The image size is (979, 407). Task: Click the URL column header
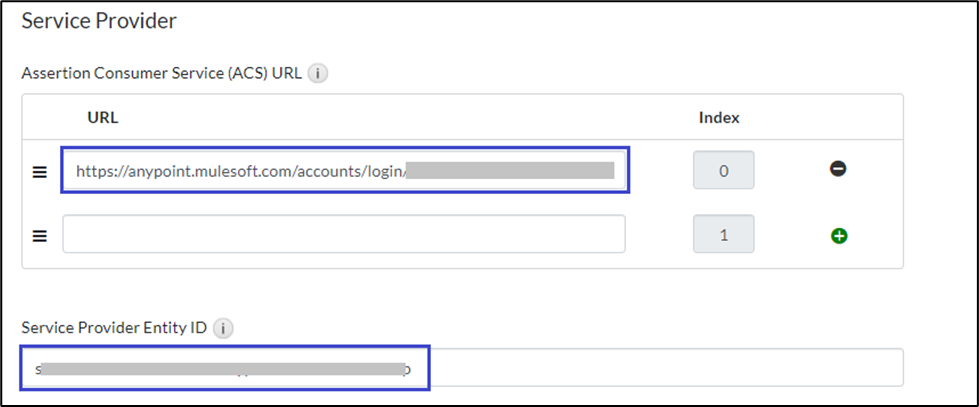click(103, 117)
